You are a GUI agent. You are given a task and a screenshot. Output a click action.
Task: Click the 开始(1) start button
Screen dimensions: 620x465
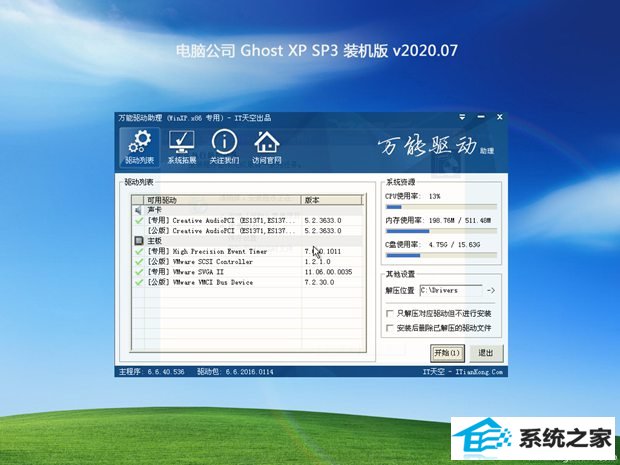point(447,353)
